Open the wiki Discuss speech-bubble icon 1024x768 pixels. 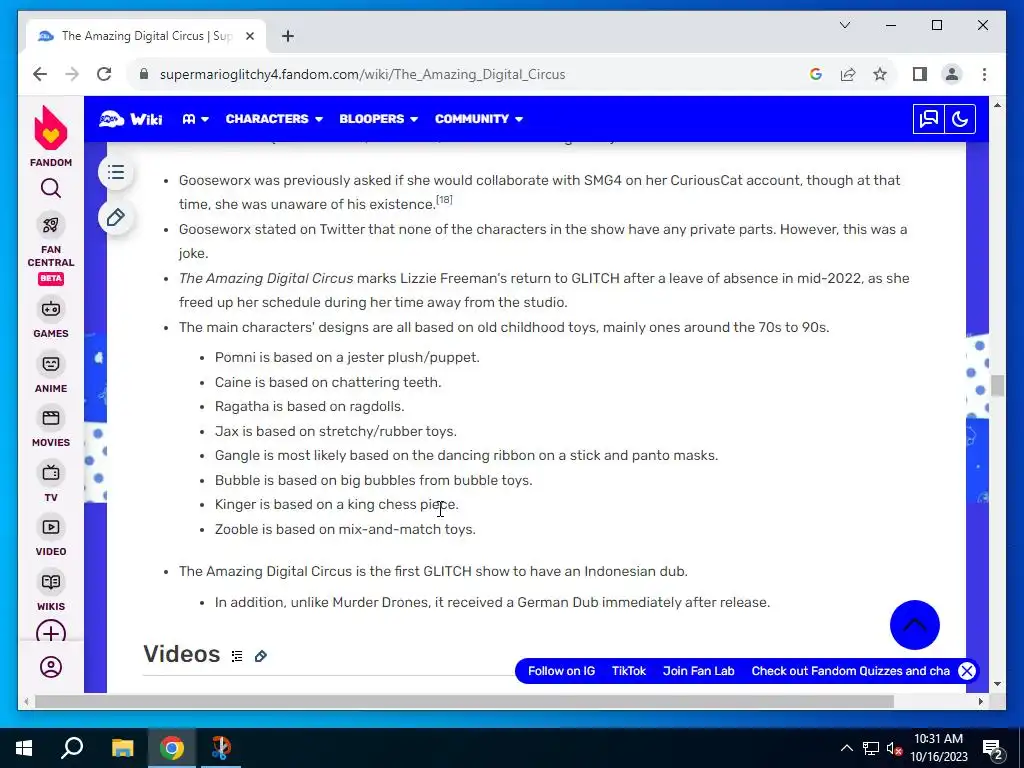tap(928, 119)
